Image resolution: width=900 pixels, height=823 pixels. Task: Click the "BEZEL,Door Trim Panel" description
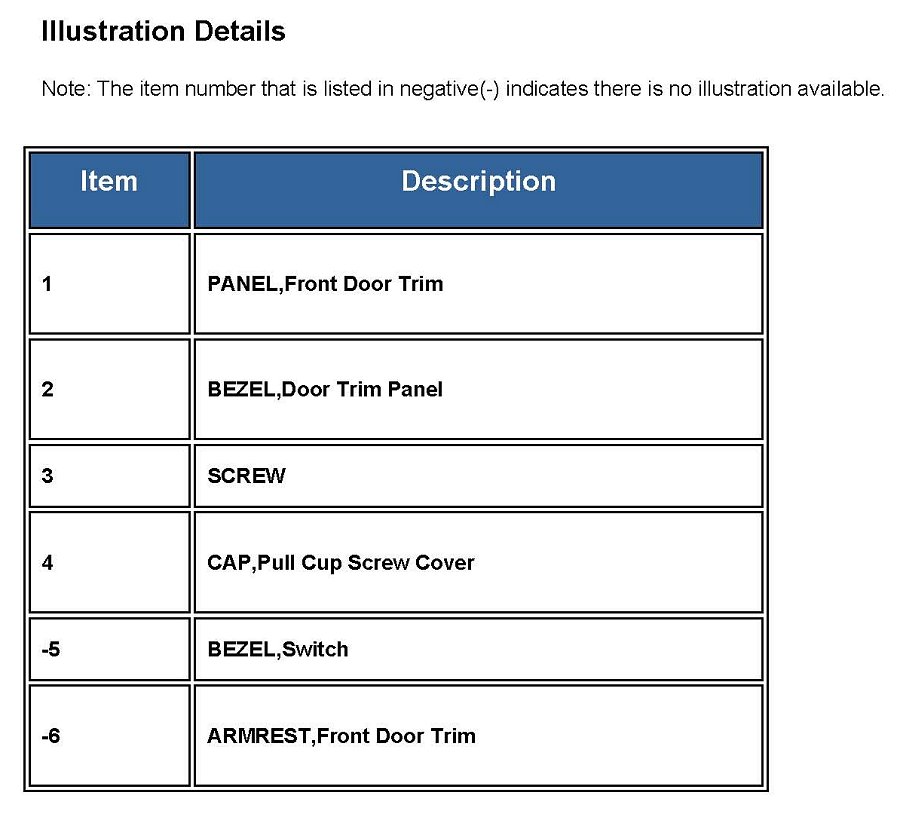(325, 390)
